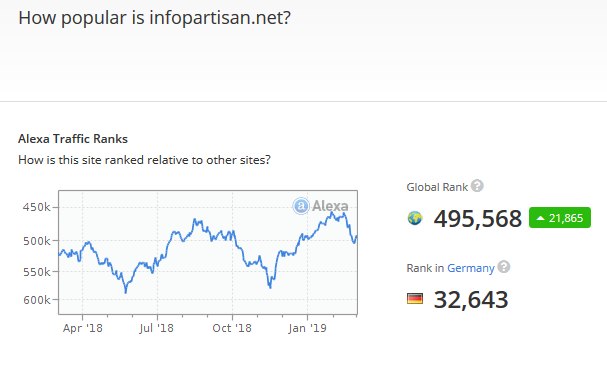Click the Global Rank help question-mark icon
The width and height of the screenshot is (607, 387).
tap(477, 186)
